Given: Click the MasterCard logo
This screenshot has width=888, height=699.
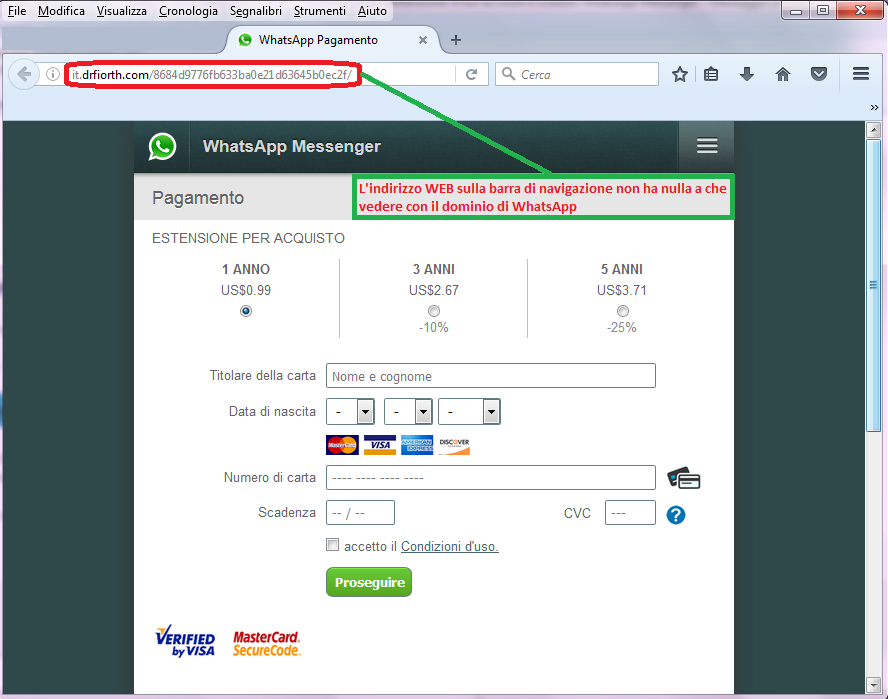Looking at the screenshot, I should (342, 445).
